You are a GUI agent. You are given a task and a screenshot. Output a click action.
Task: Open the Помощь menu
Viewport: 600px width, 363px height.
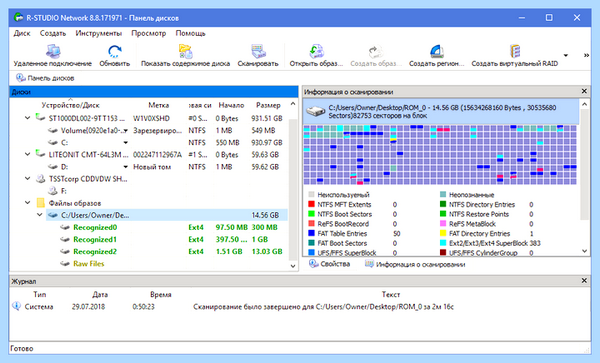point(191,33)
